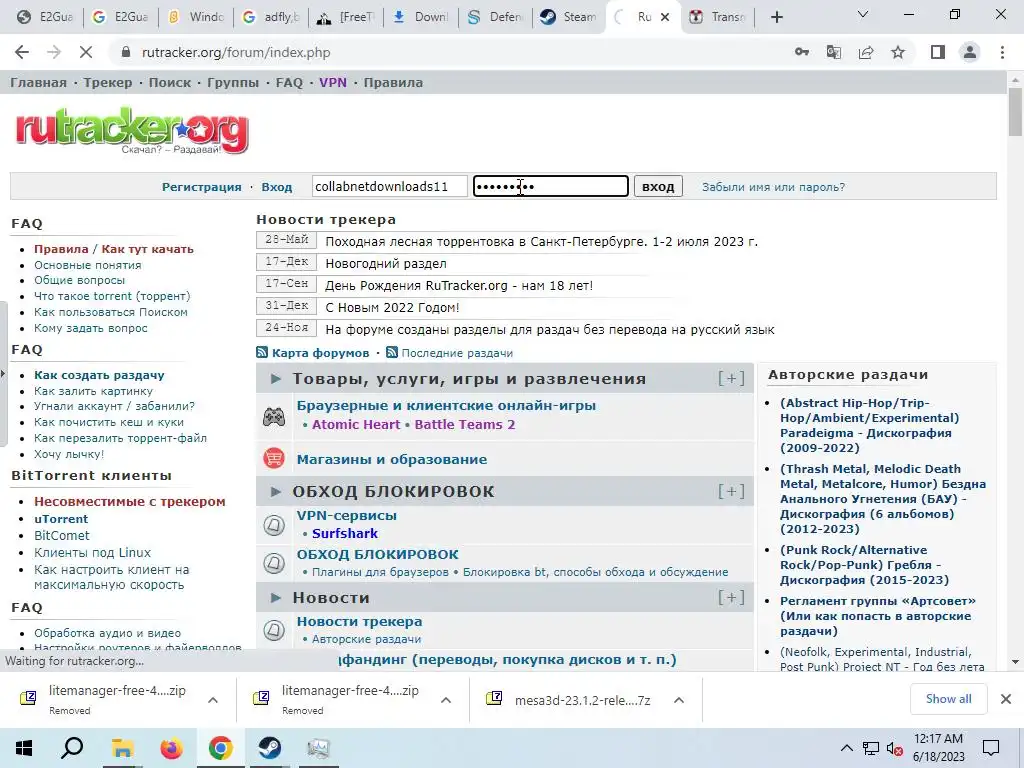Switch to the Steam browser tab
Screen dimensions: 1024x768
[568, 17]
